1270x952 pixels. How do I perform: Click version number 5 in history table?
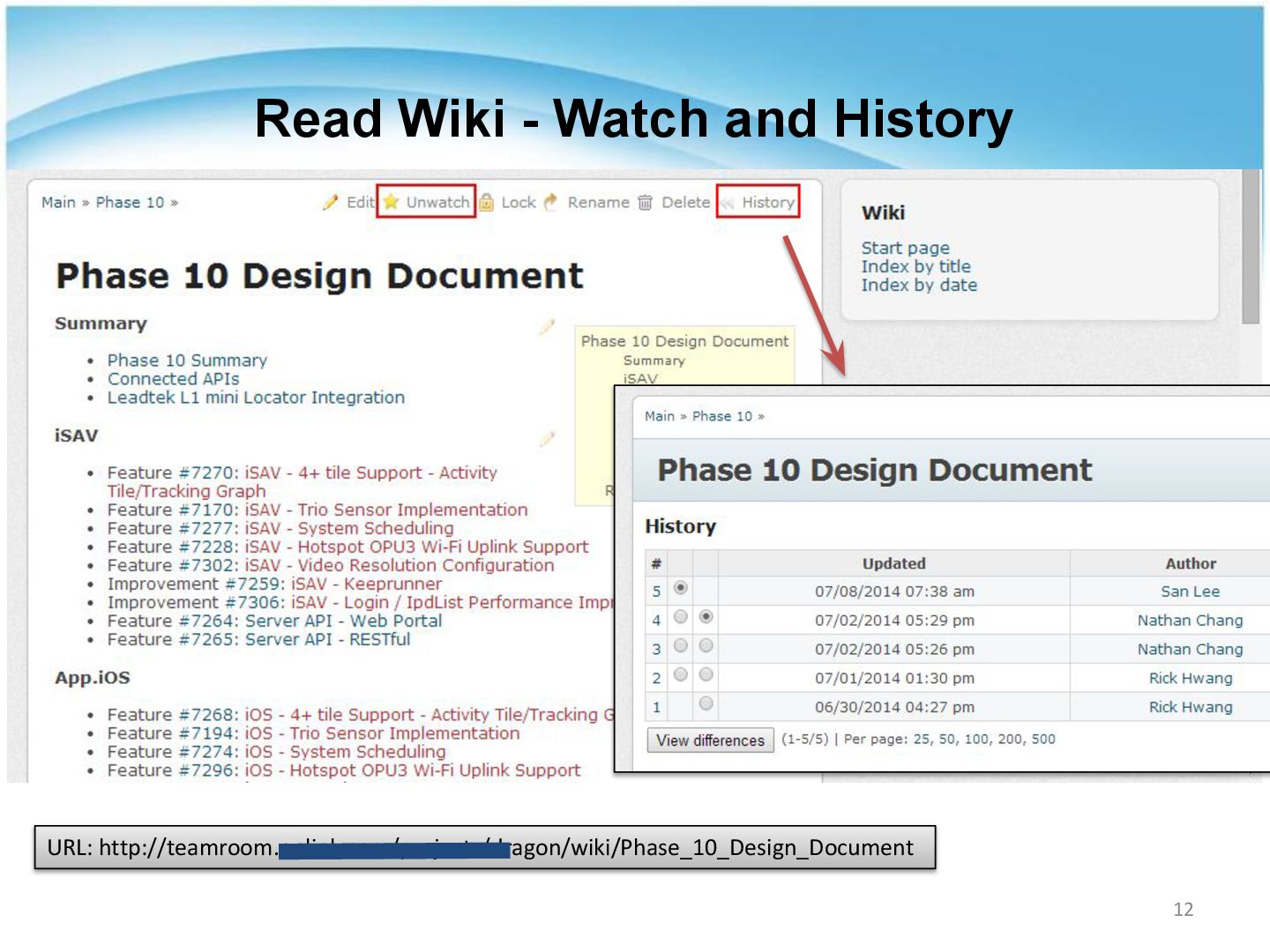pos(656,591)
